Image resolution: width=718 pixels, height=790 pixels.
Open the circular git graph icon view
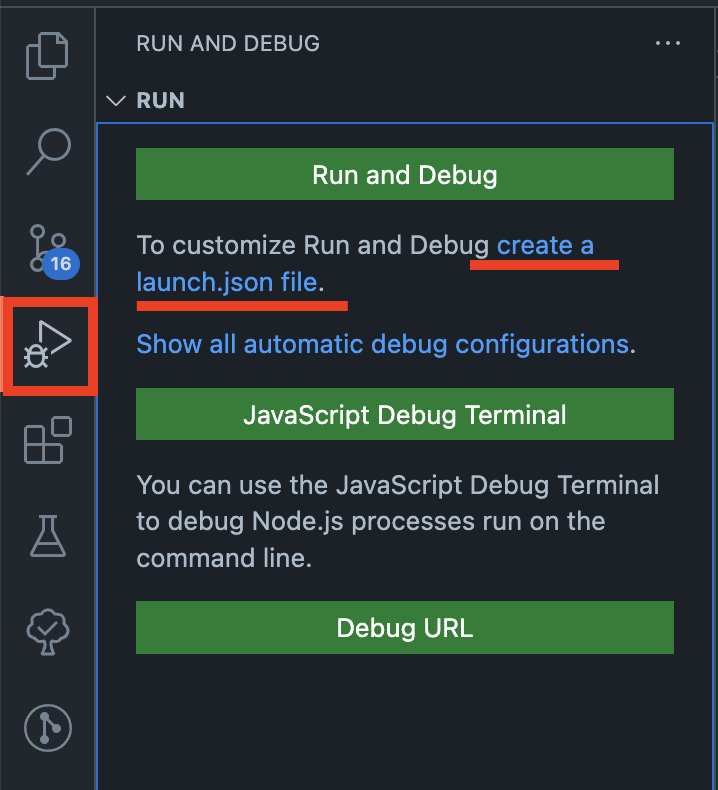coord(48,728)
